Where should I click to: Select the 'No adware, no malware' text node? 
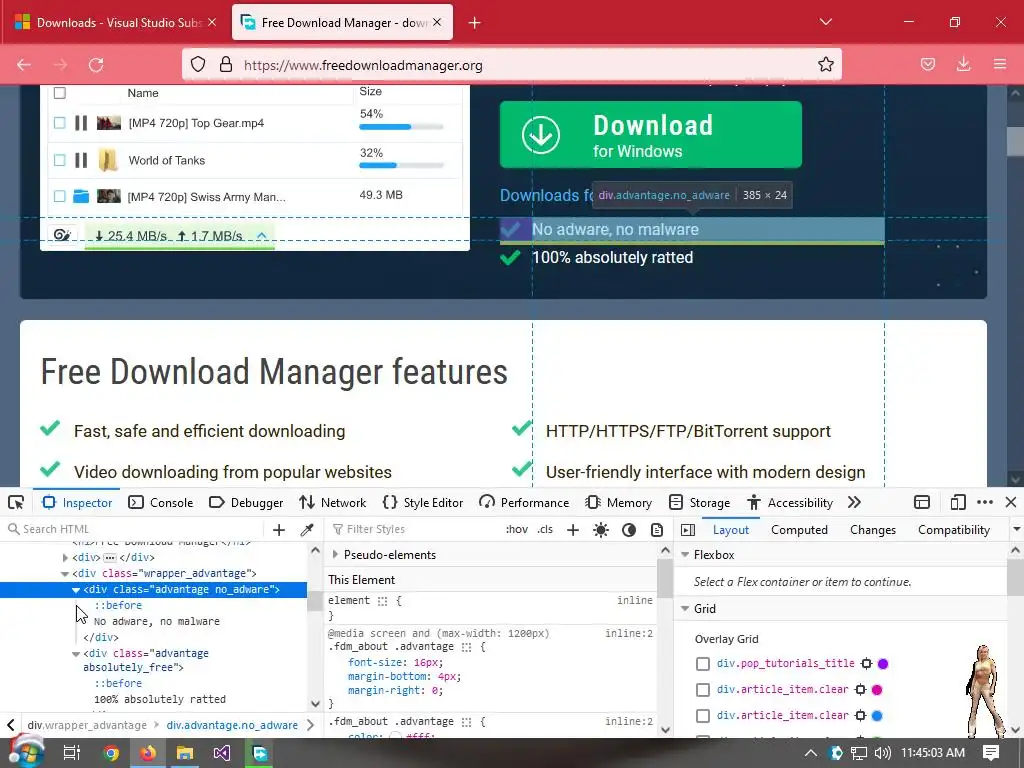pos(157,621)
